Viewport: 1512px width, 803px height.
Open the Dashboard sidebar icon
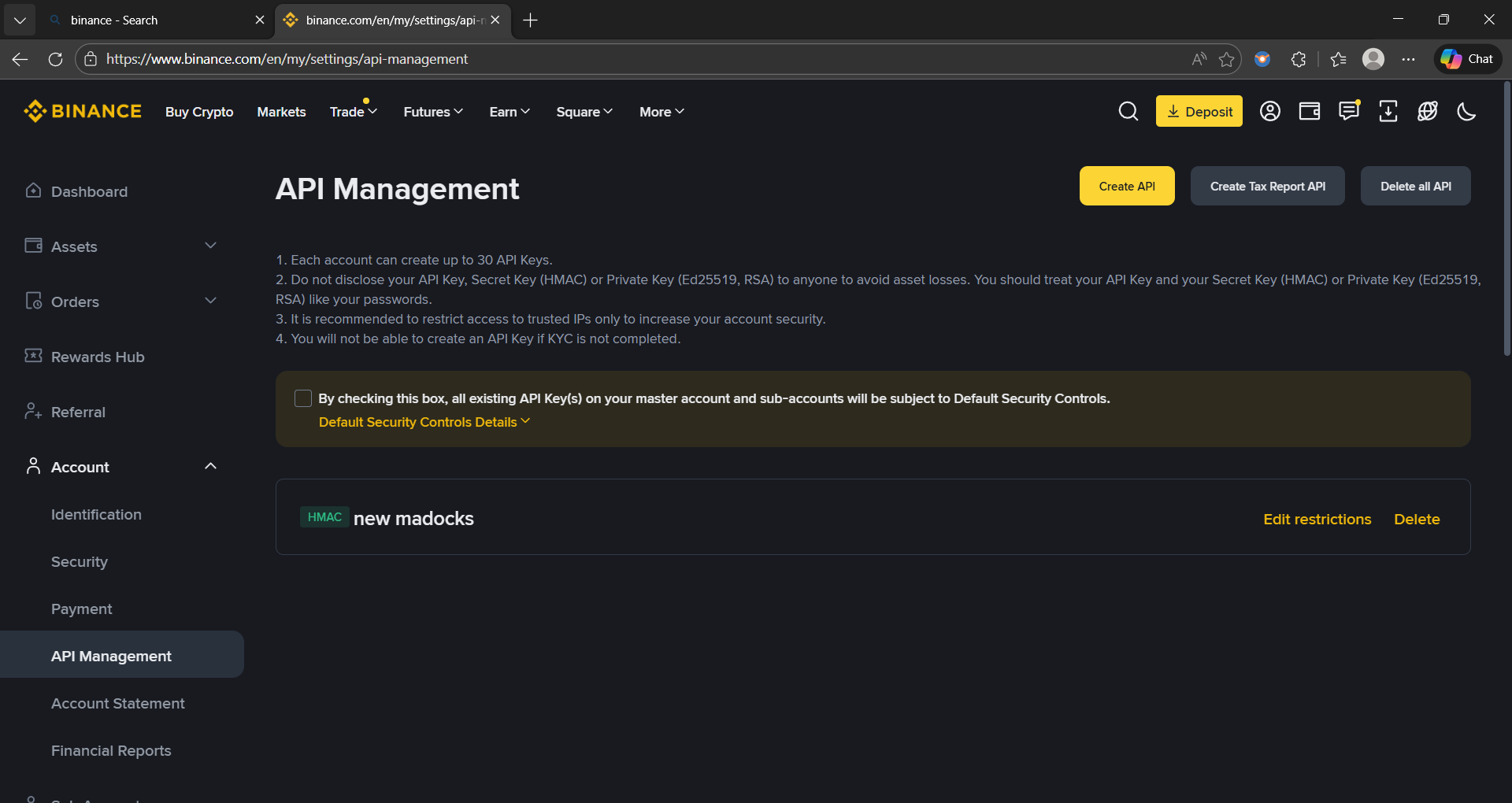click(32, 191)
